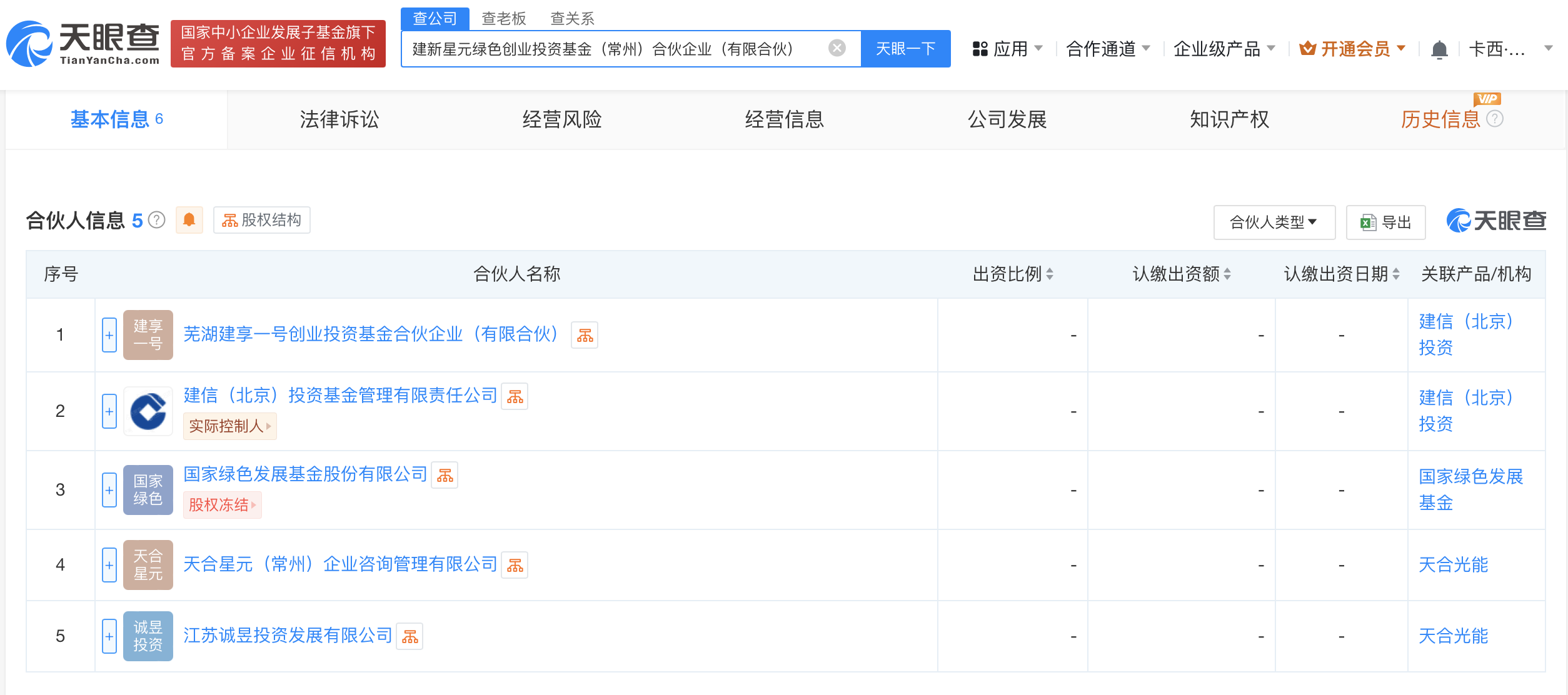Open equity chart icon for 江苏诚昱投资
The image size is (1568, 695).
pos(410,637)
